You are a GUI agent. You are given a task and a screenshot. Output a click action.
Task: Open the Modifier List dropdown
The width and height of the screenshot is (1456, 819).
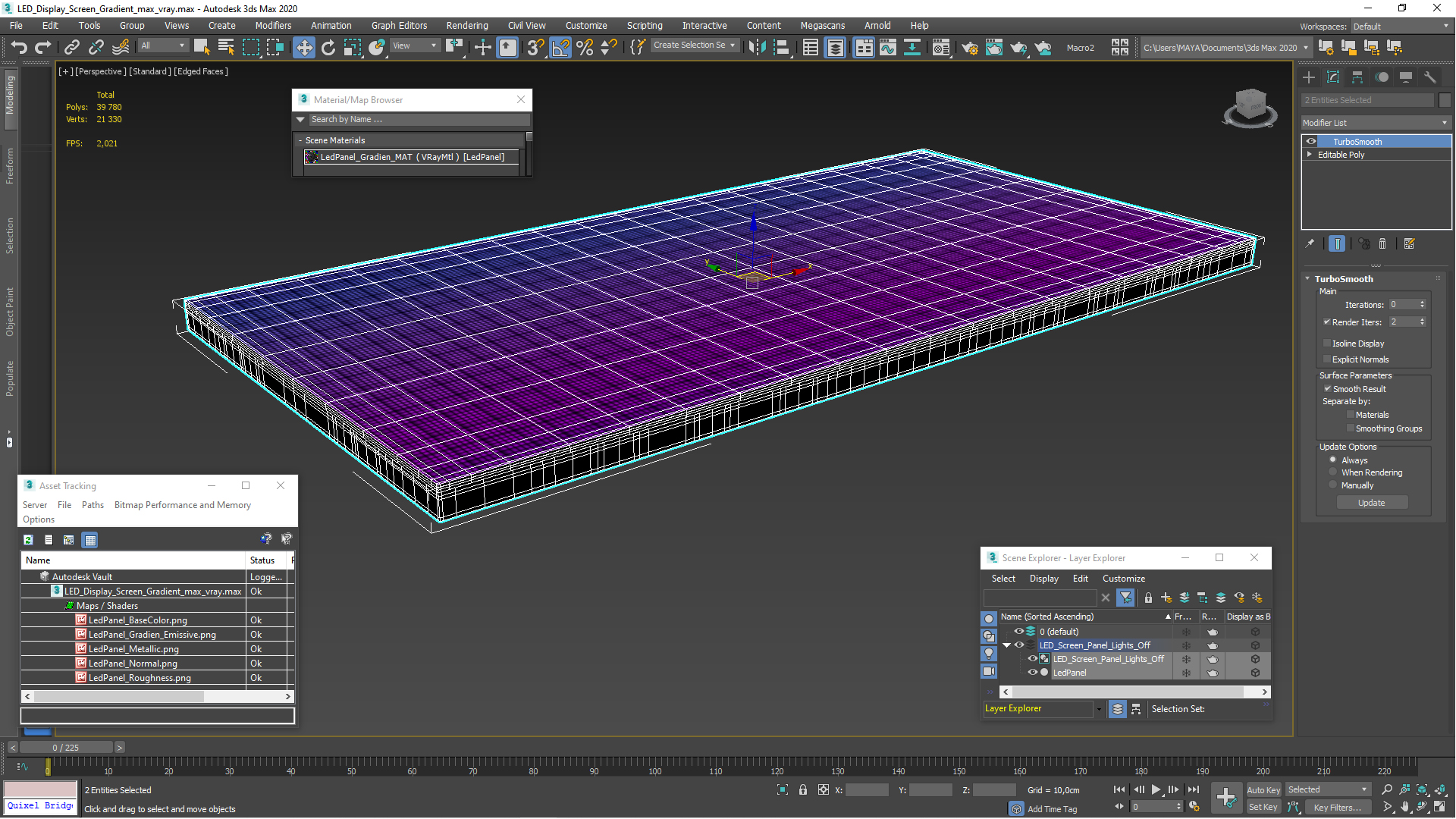tap(1376, 123)
